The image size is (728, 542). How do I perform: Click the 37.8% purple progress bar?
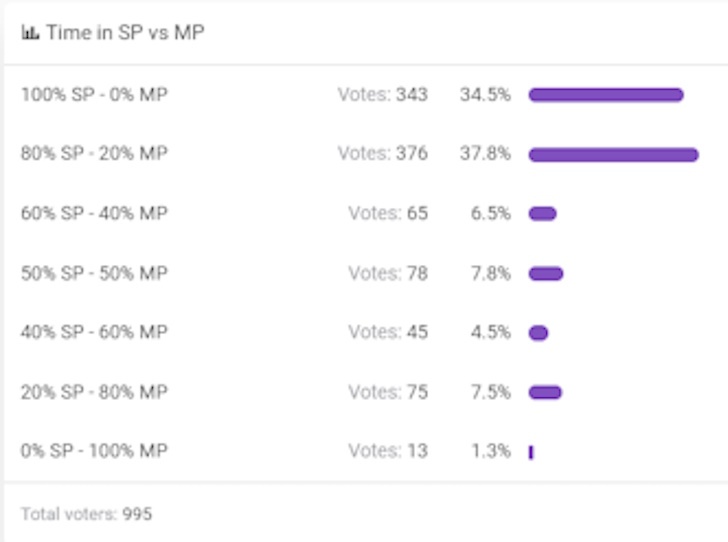point(613,155)
